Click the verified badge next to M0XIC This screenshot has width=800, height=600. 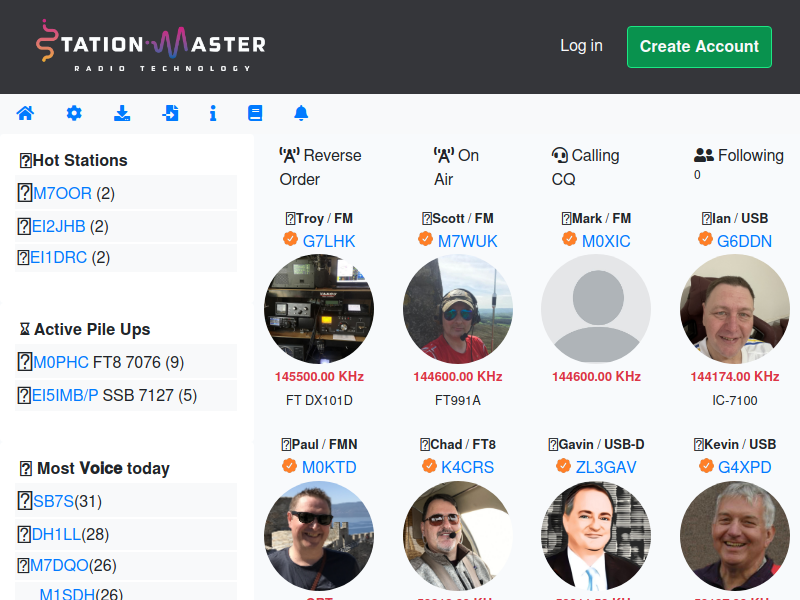pyautogui.click(x=569, y=238)
